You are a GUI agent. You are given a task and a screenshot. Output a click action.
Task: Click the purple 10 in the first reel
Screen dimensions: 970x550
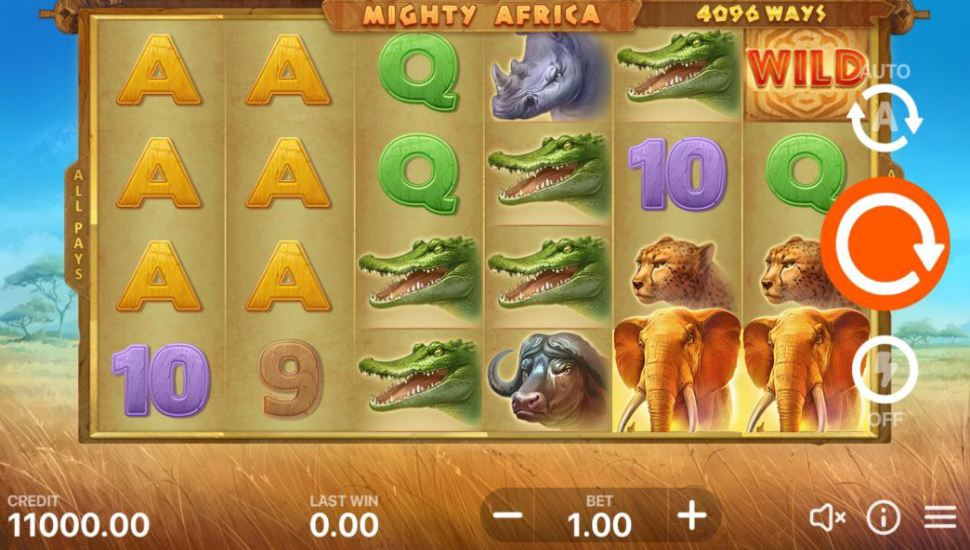(x=161, y=380)
